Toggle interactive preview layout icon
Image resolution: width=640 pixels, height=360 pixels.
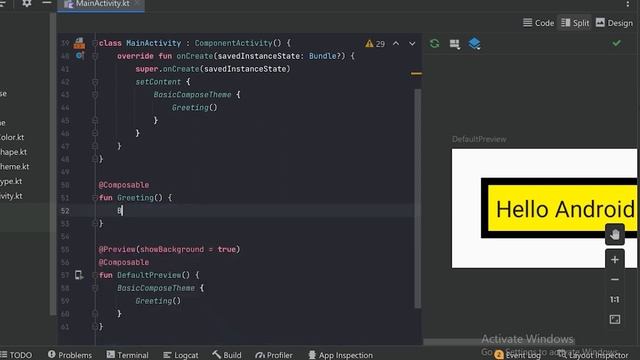455,44
